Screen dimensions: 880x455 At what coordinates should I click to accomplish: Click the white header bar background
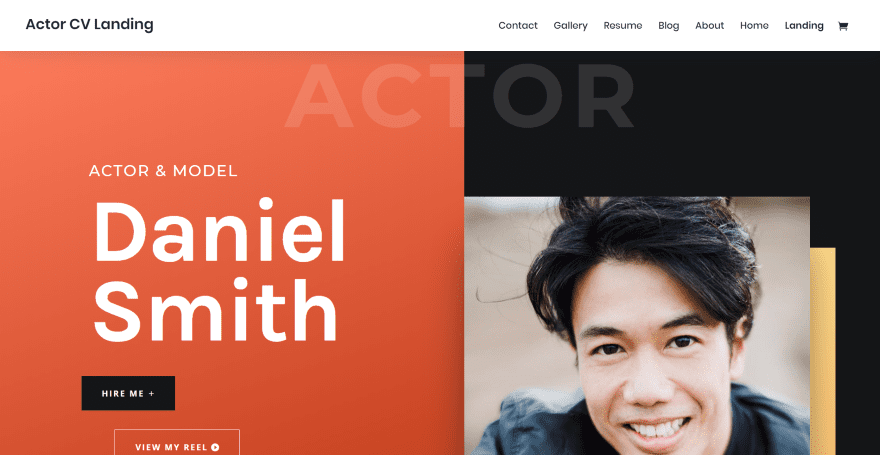click(x=326, y=25)
